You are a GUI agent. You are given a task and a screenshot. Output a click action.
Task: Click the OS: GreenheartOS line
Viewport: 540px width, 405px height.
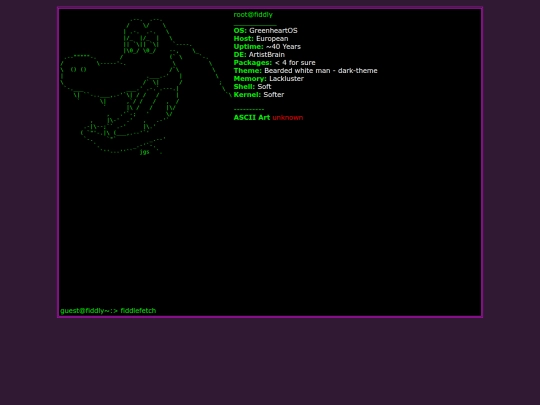(265, 30)
